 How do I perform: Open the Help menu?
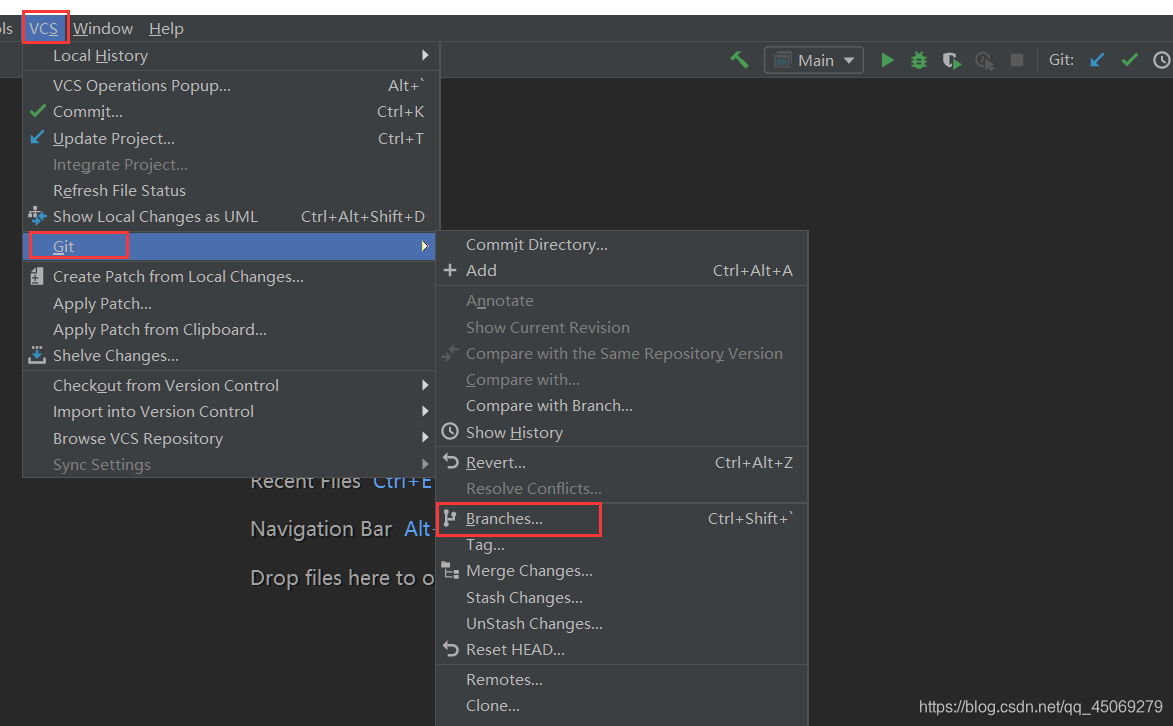[166, 28]
